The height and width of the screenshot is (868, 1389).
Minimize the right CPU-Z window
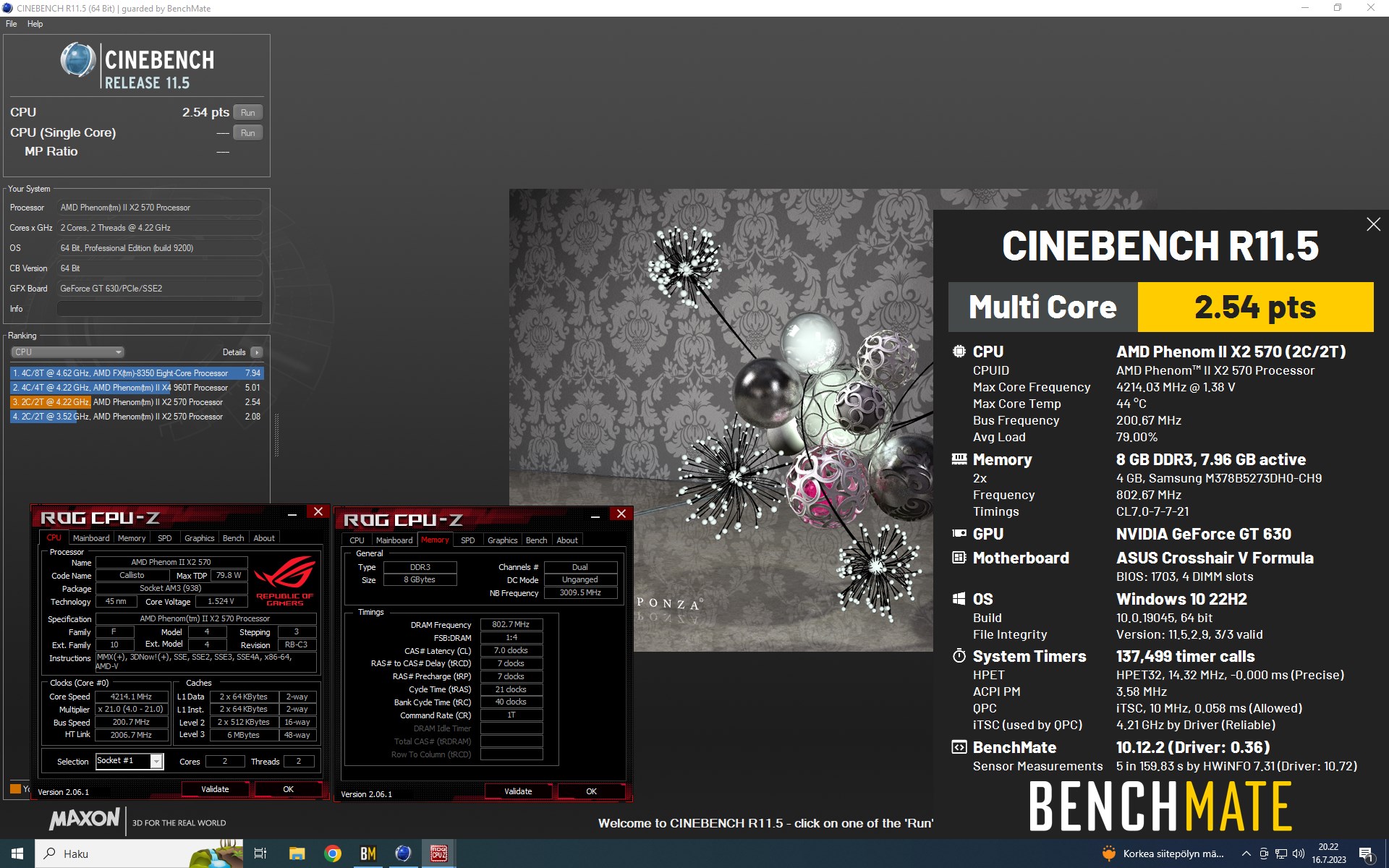click(595, 516)
